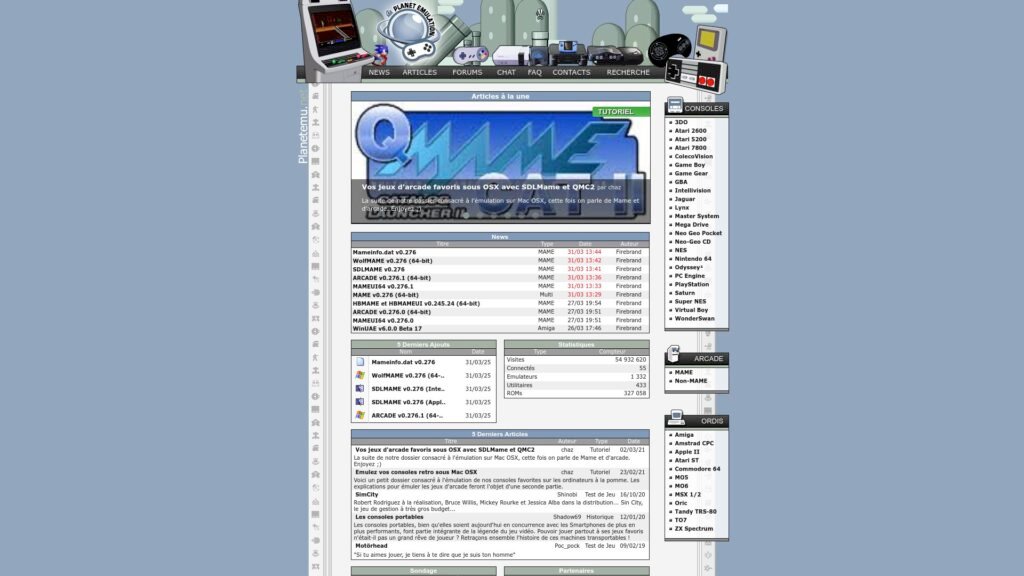Image resolution: width=1024 pixels, height=576 pixels.
Task: Go to the ARTICLES section
Action: coord(419,72)
